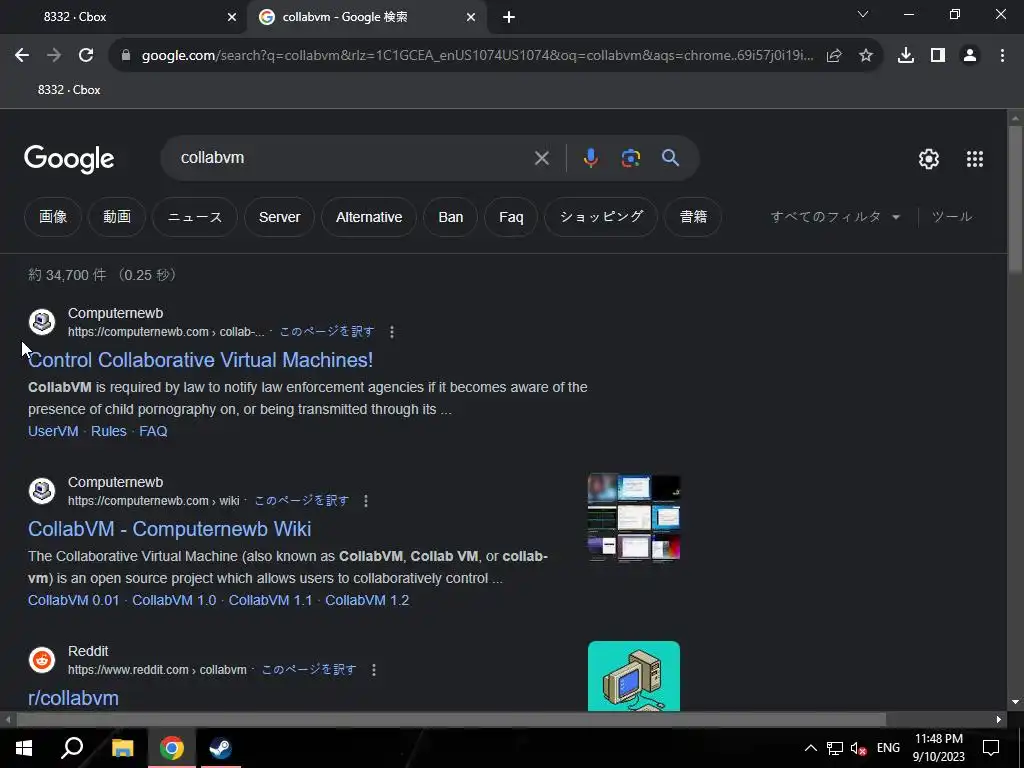The image size is (1024, 768).
Task: Bookmark this page with the star icon
Action: 866,56
